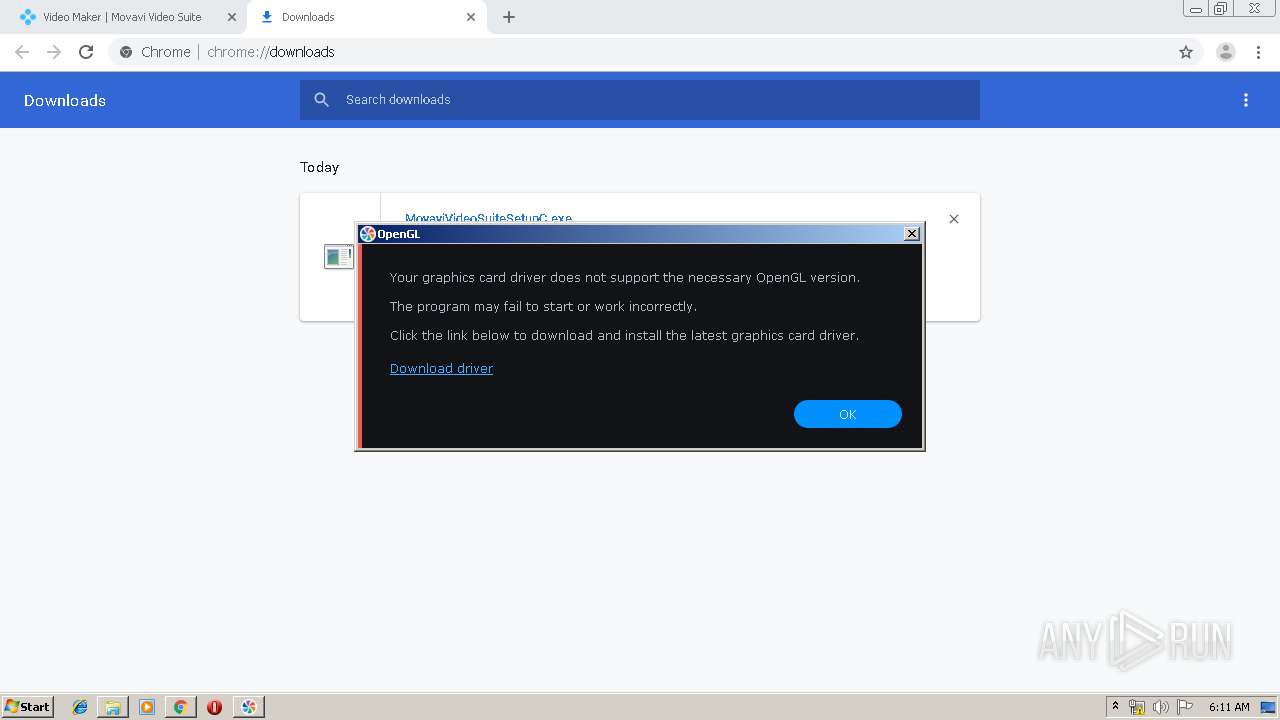Close the Downloads tab
Viewport: 1280px width, 720px height.
tap(471, 17)
